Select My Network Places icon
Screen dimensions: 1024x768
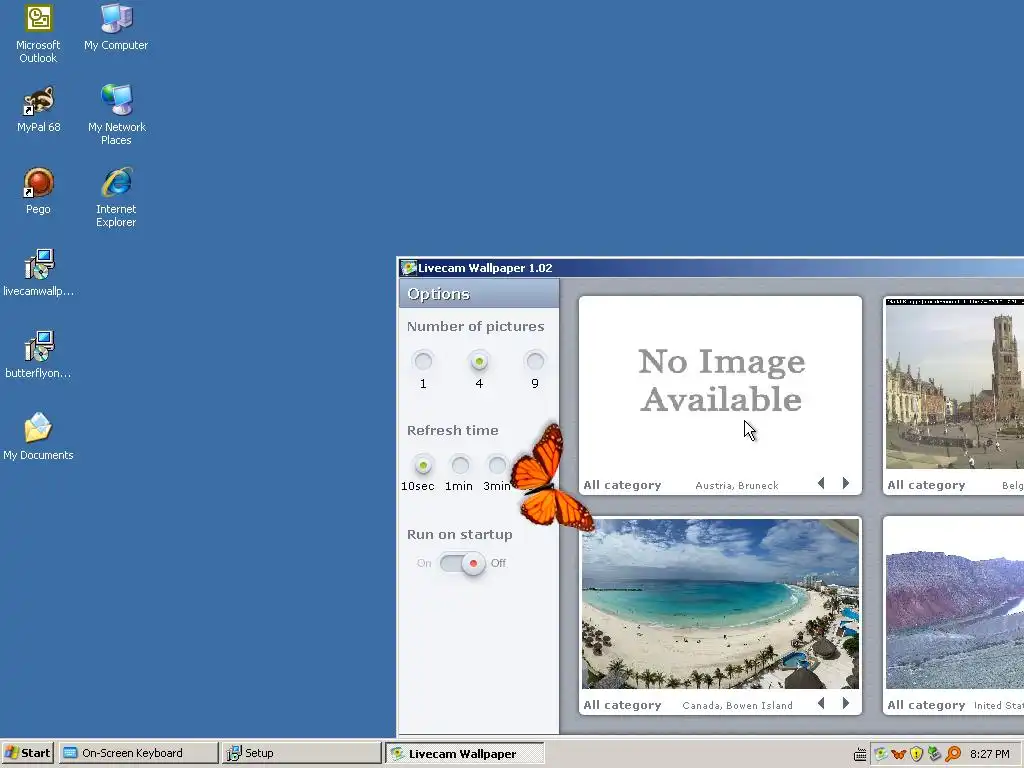coord(116,115)
